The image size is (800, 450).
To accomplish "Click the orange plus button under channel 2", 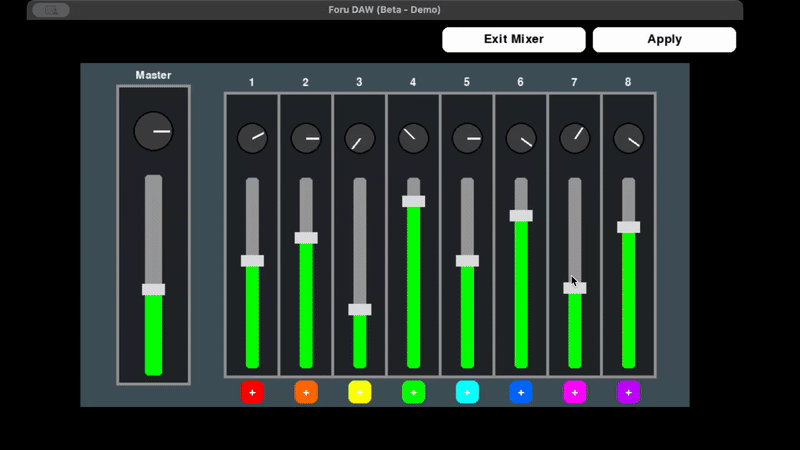I will click(306, 392).
